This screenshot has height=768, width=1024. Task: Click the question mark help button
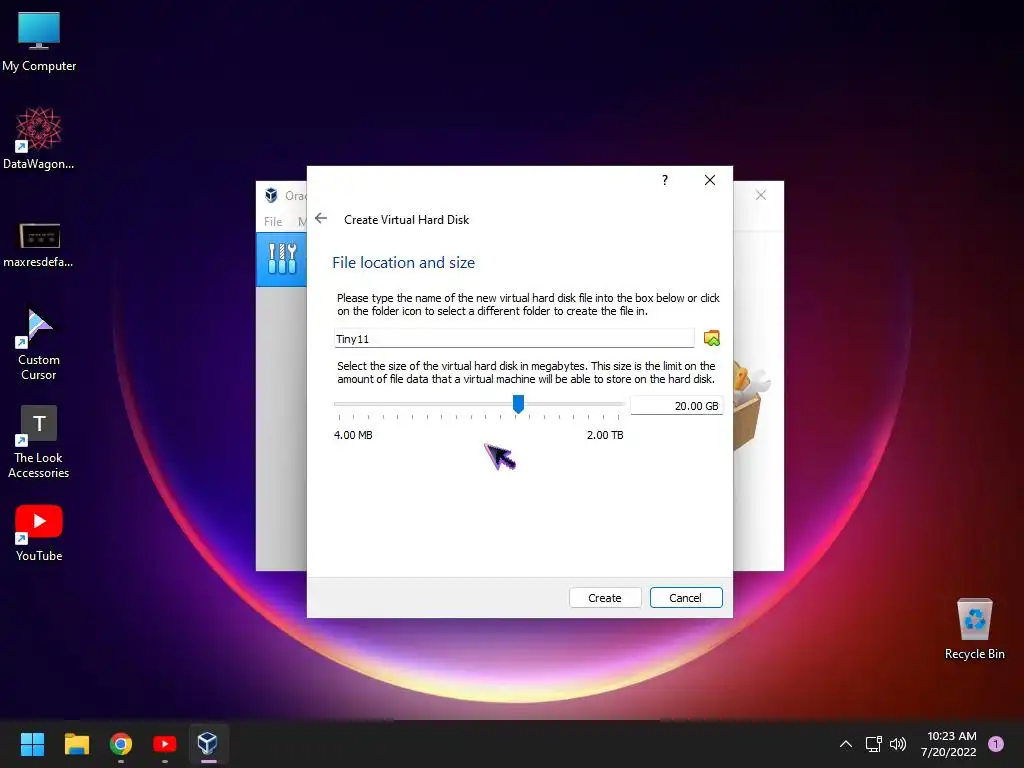click(x=665, y=180)
